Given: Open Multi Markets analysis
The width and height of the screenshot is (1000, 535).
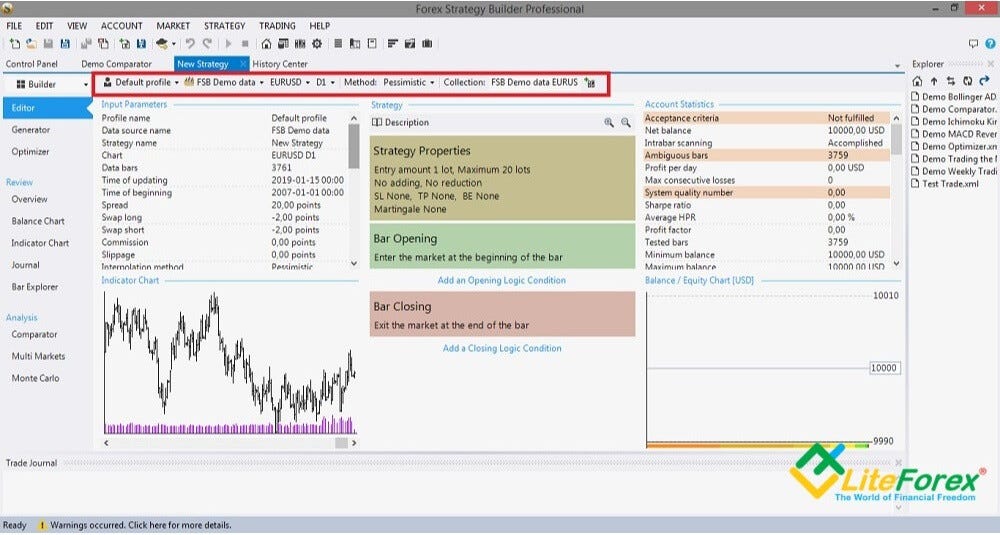Looking at the screenshot, I should (x=38, y=356).
